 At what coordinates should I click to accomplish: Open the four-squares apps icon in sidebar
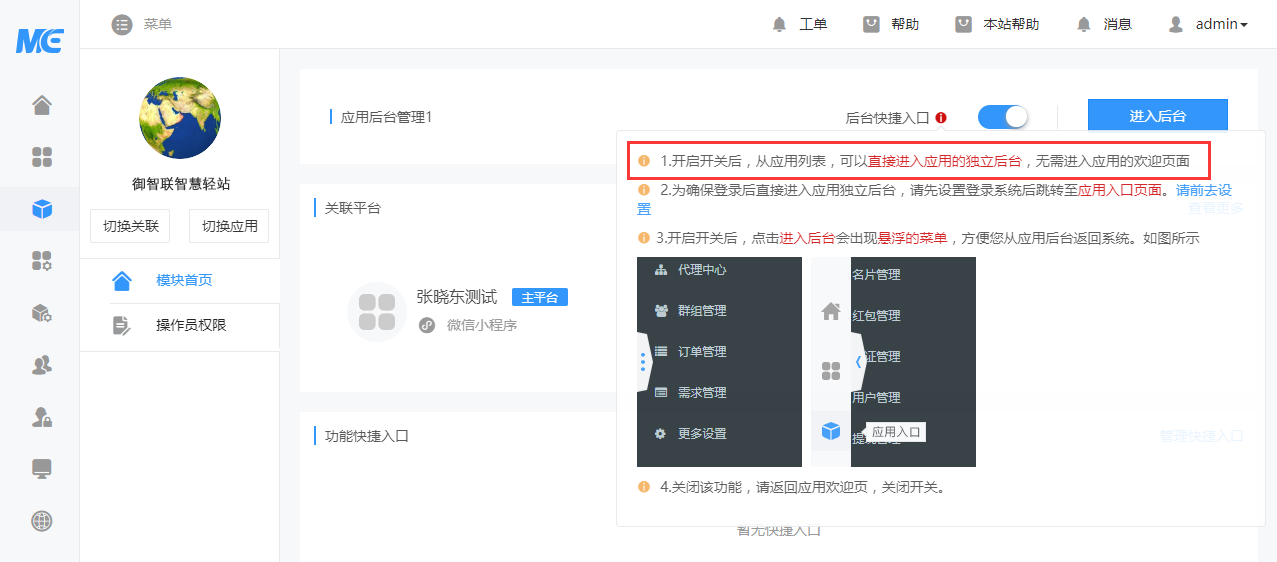click(41, 157)
